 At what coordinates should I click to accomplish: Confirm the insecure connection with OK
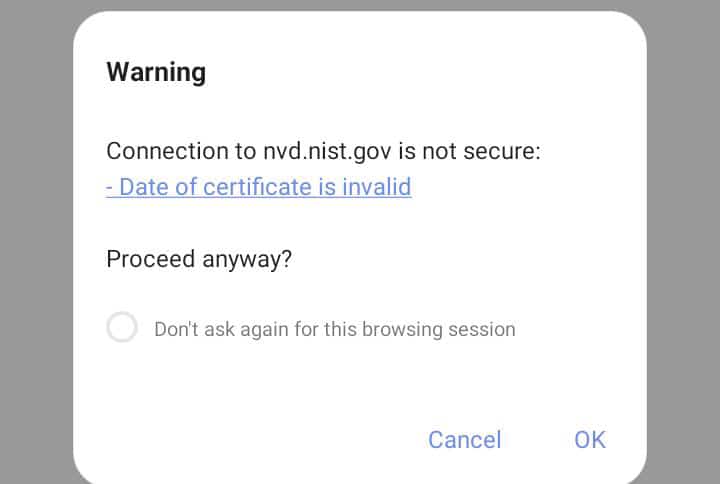[x=589, y=439]
